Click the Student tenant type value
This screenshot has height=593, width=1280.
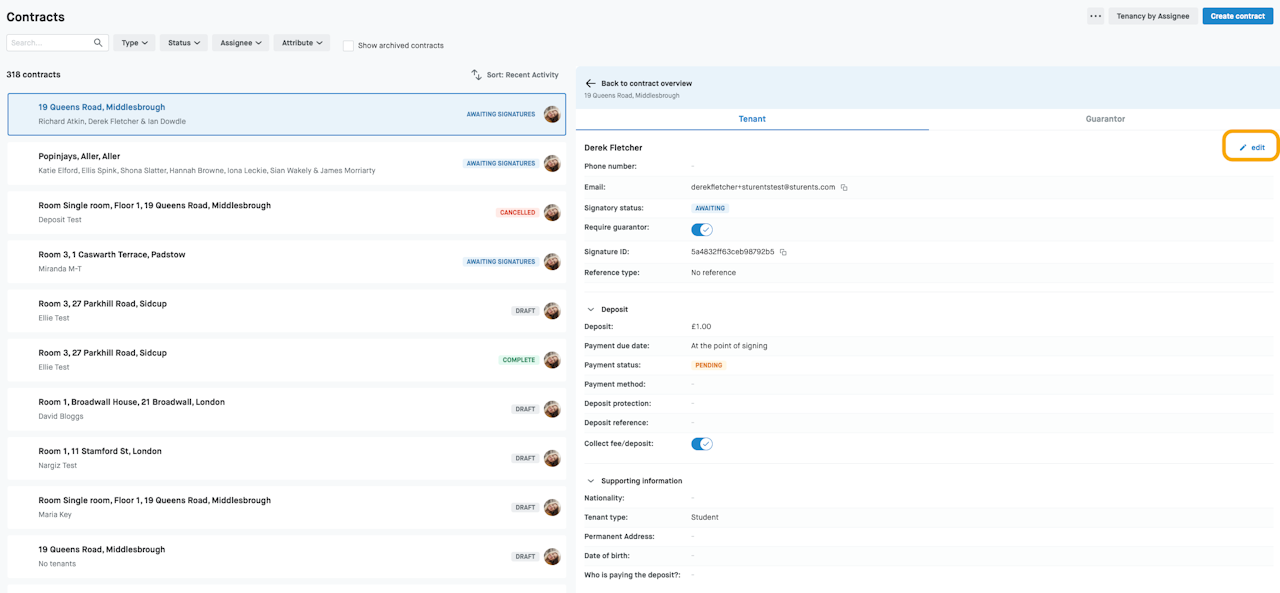click(x=705, y=518)
